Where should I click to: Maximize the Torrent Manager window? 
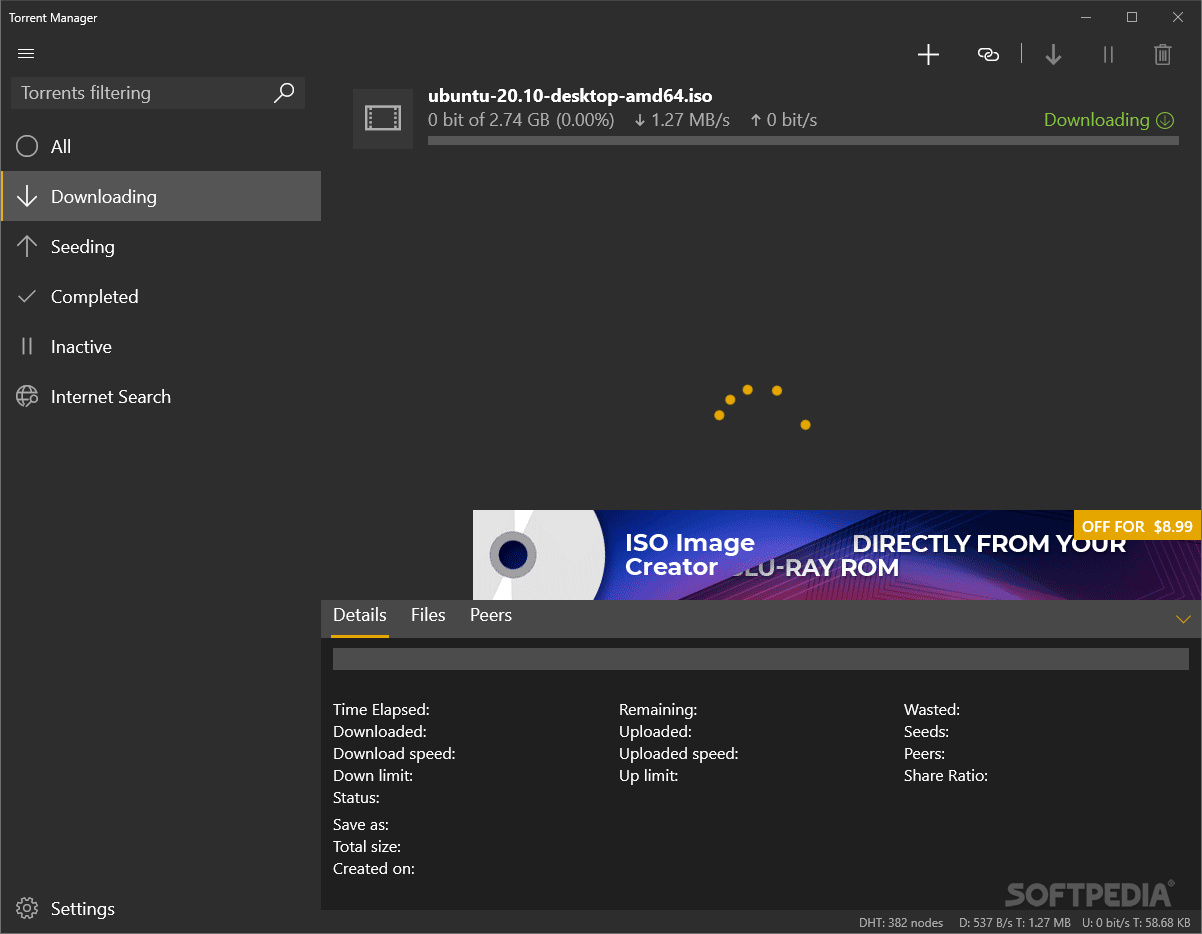pyautogui.click(x=1132, y=17)
